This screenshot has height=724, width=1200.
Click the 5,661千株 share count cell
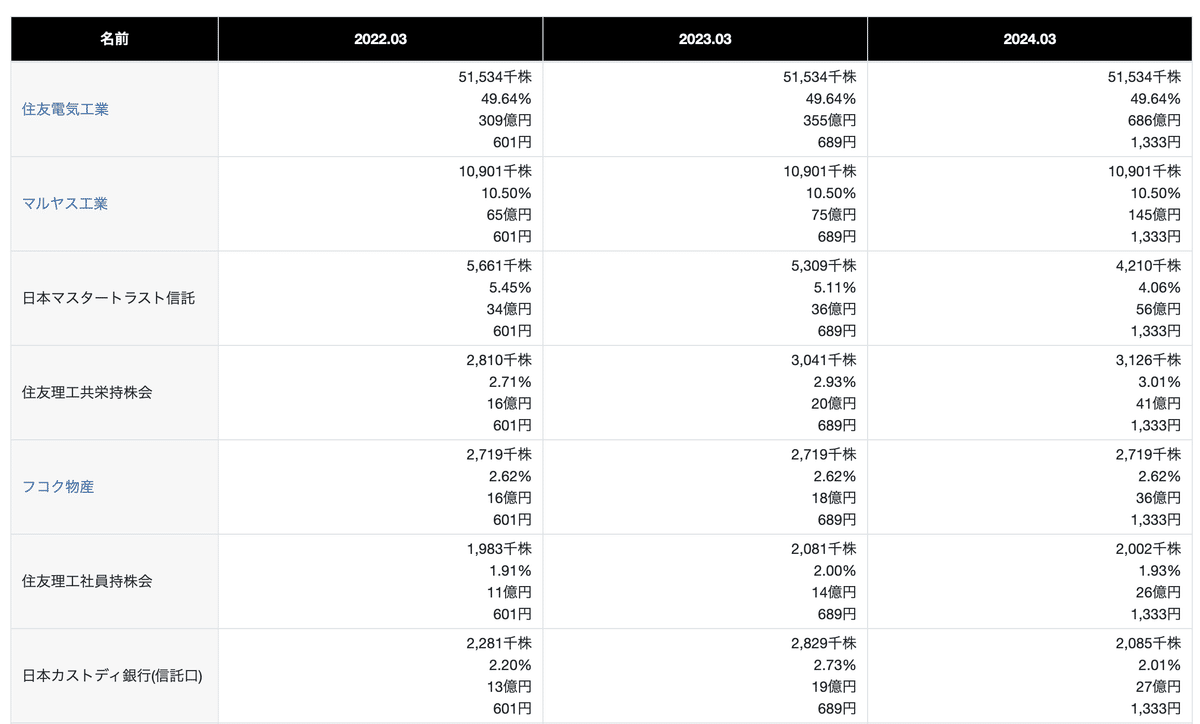click(x=498, y=265)
